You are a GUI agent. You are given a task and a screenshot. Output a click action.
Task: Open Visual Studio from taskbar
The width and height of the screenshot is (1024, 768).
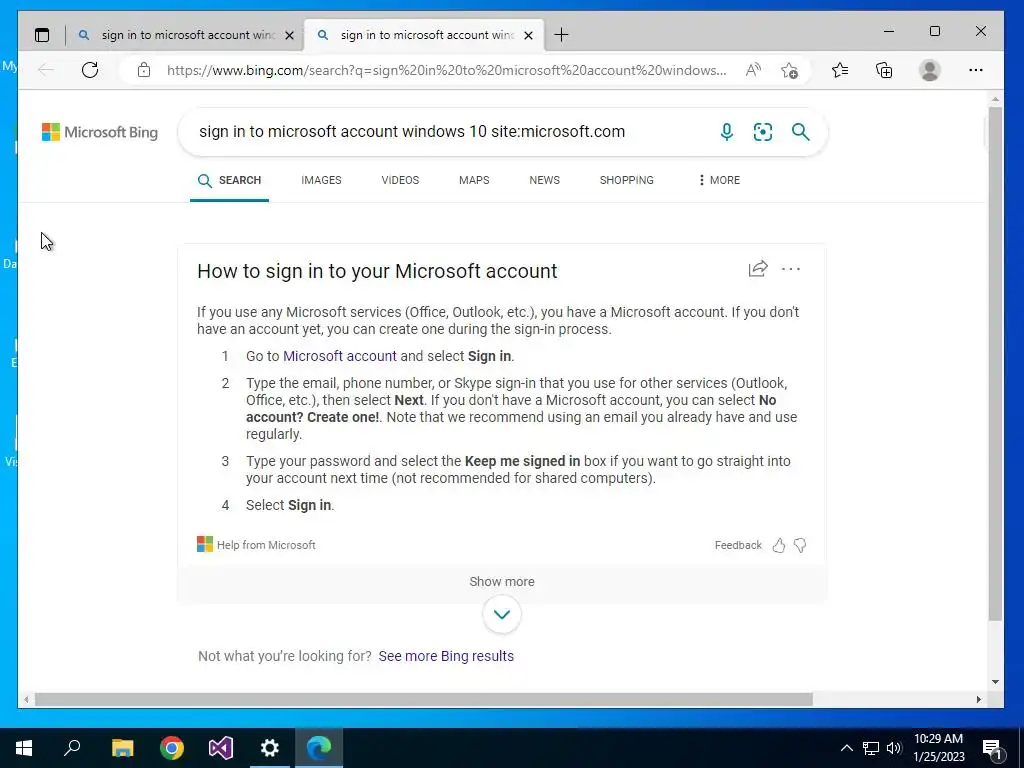tap(221, 748)
